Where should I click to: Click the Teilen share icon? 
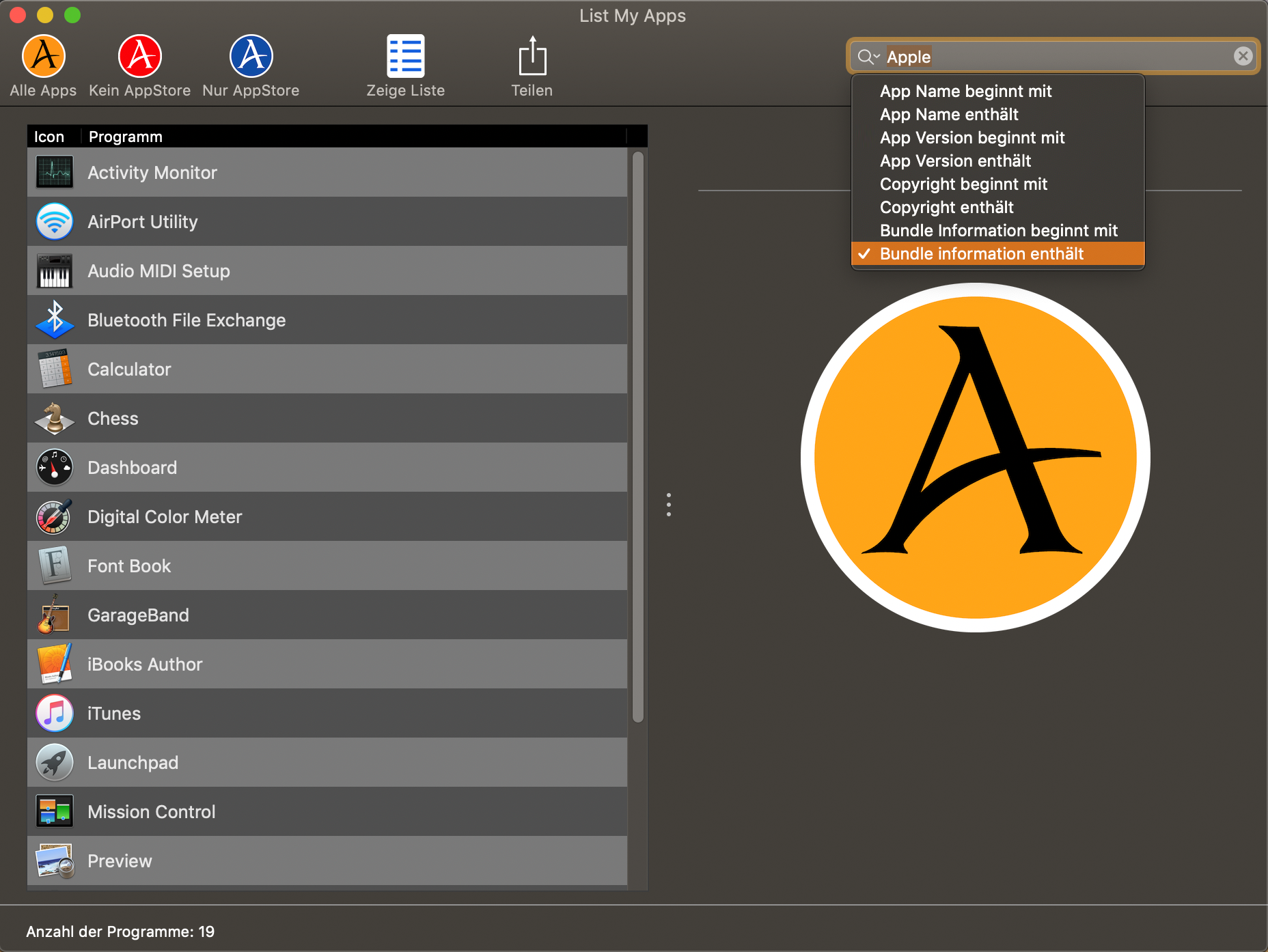532,56
